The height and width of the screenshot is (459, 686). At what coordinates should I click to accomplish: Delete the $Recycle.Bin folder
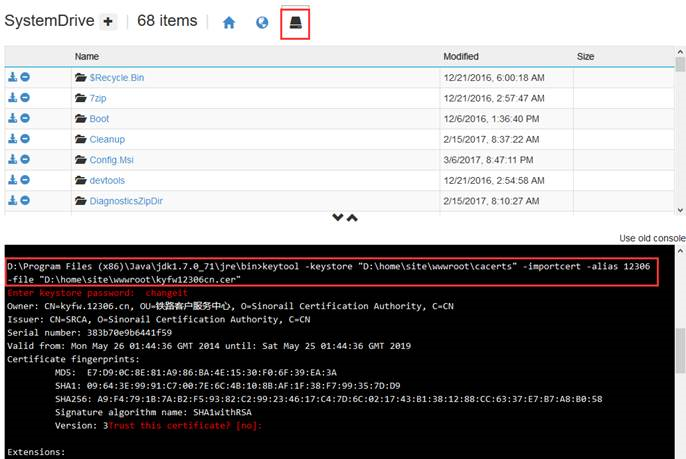(x=25, y=78)
